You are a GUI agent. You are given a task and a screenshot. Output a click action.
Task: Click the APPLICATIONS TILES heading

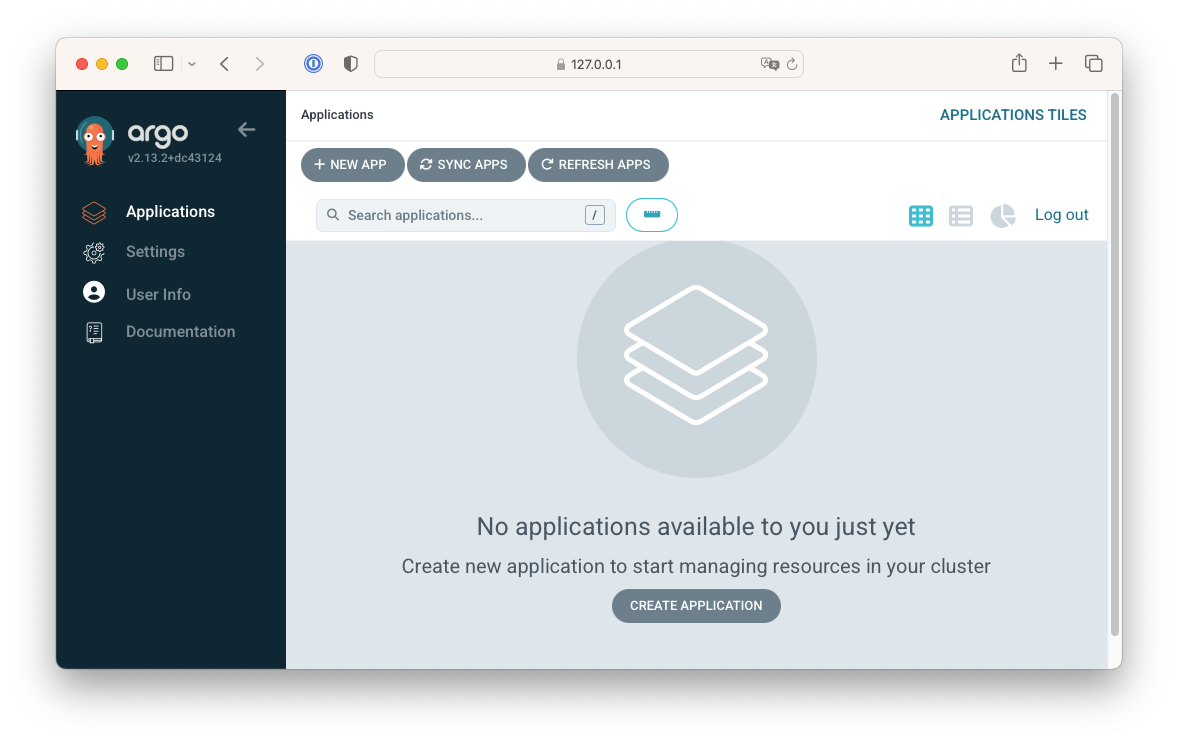1013,115
